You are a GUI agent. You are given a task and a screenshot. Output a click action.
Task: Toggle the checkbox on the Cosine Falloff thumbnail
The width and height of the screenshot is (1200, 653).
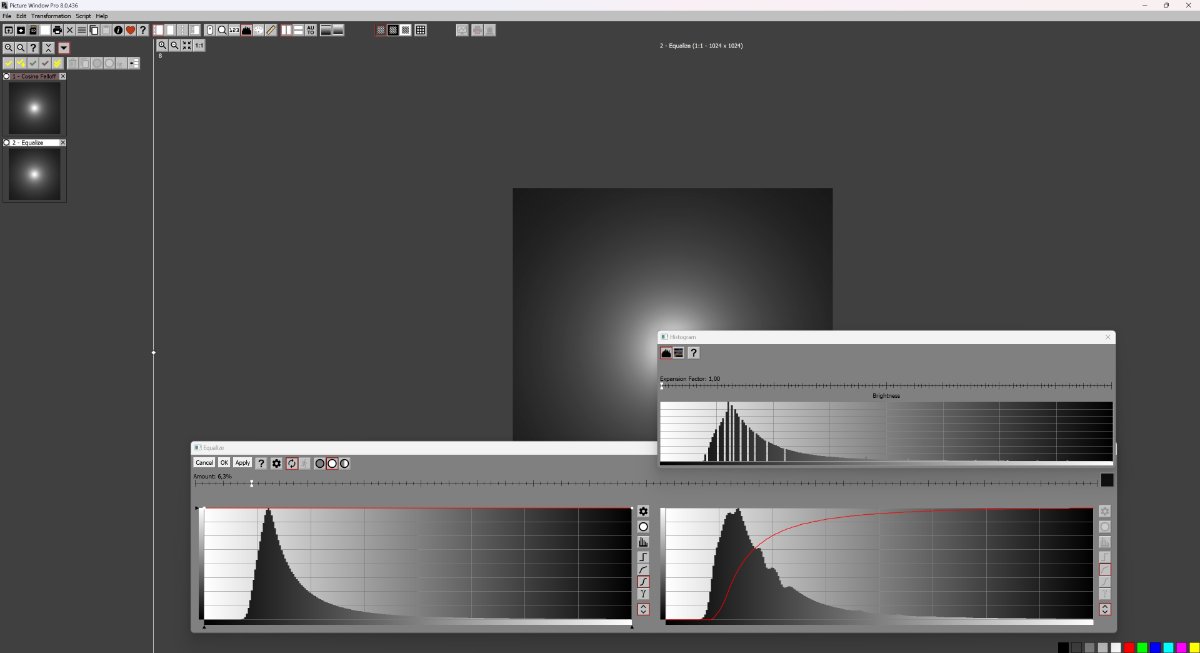(x=6, y=76)
